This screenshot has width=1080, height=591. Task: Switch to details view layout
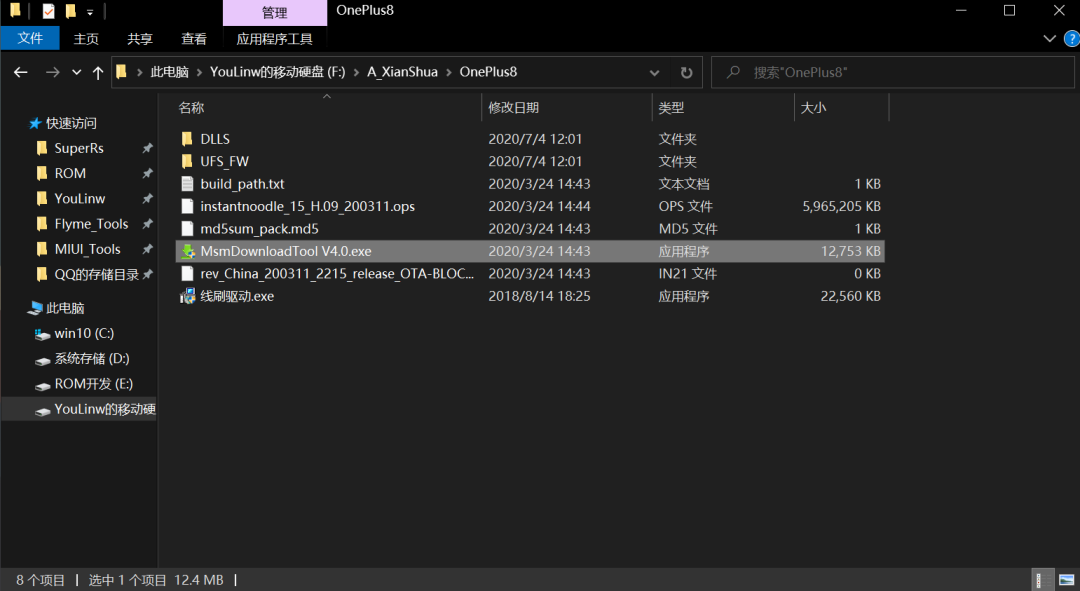tap(1043, 580)
